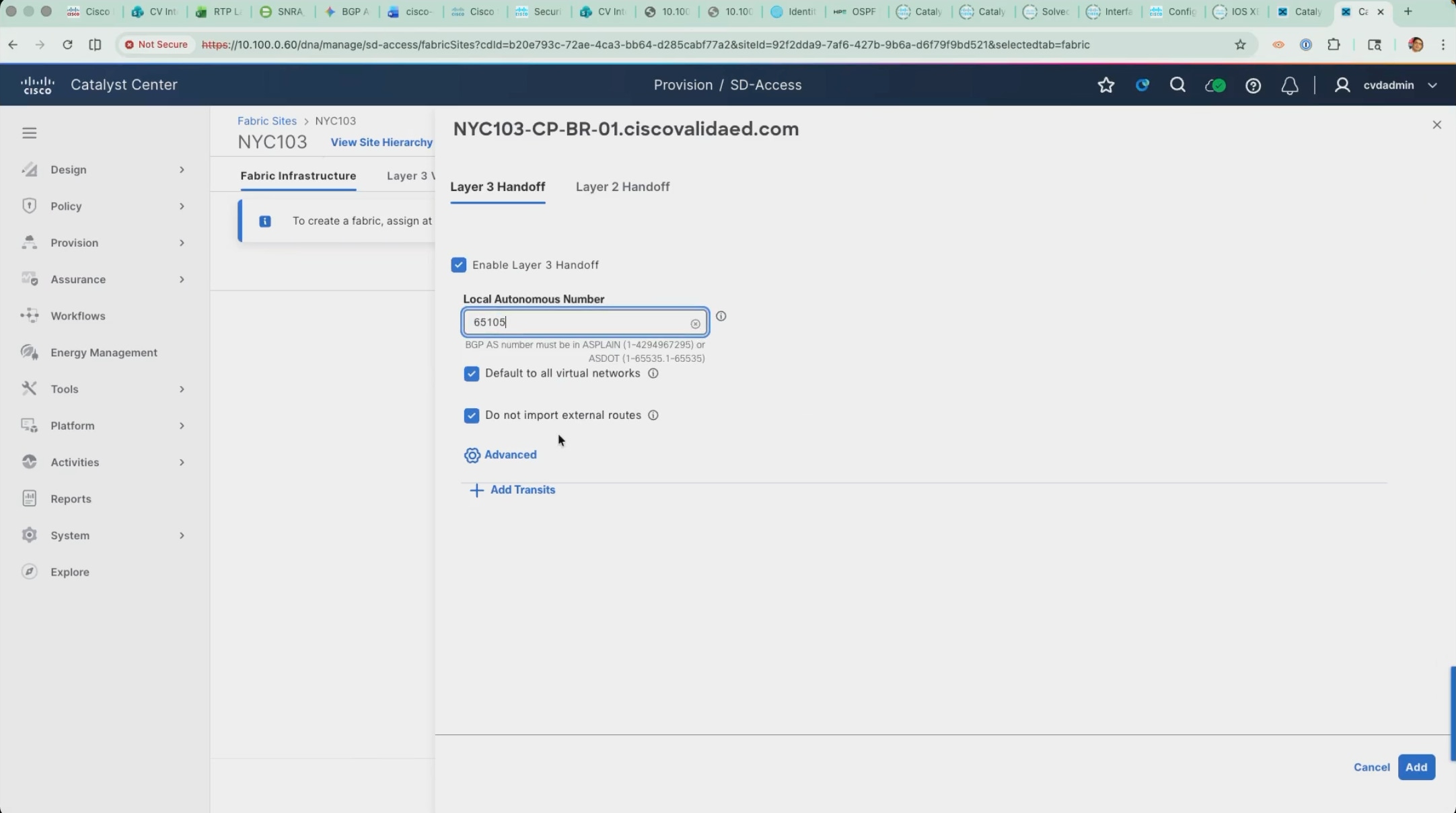Close the border node slide-in panel
The height and width of the screenshot is (813, 1456).
(1436, 125)
